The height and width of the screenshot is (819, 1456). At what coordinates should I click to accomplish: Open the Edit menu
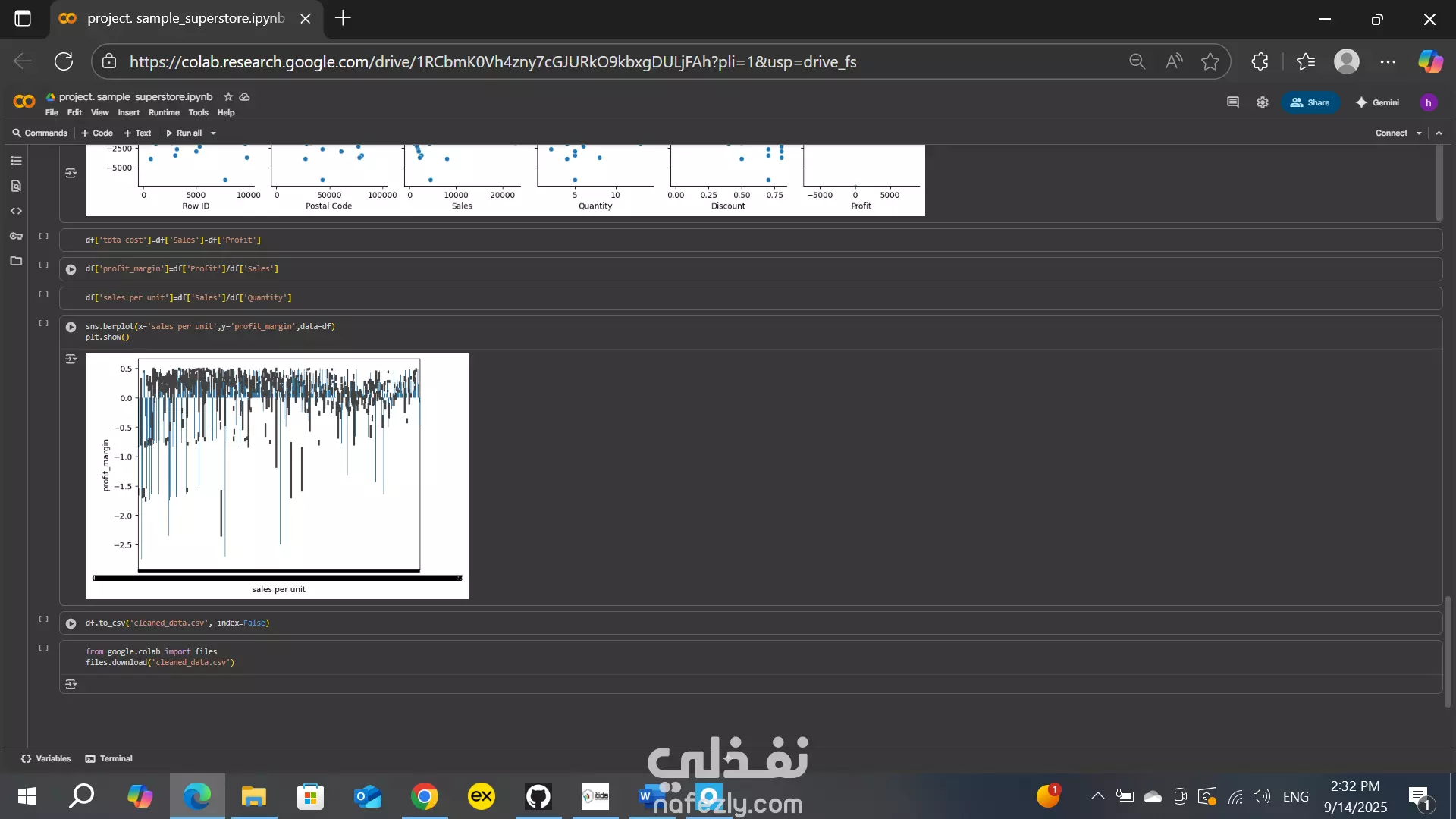tap(74, 113)
